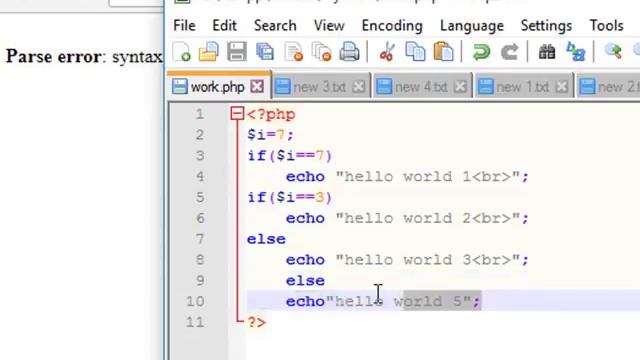The width and height of the screenshot is (640, 360).
Task: Click the closing ?> tag
Action: point(256,322)
